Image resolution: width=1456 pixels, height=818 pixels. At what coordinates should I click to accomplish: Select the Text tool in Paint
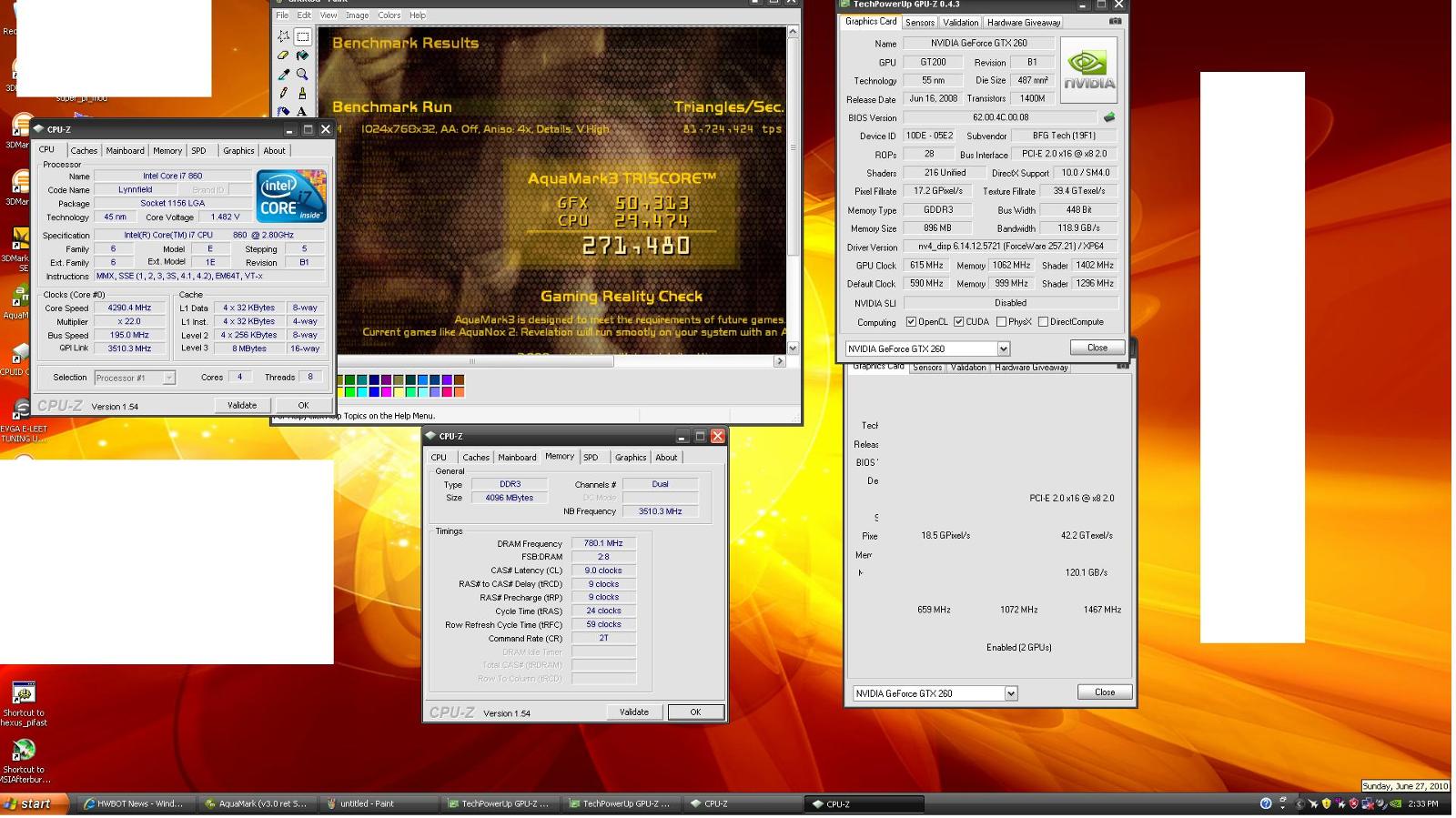click(x=303, y=111)
